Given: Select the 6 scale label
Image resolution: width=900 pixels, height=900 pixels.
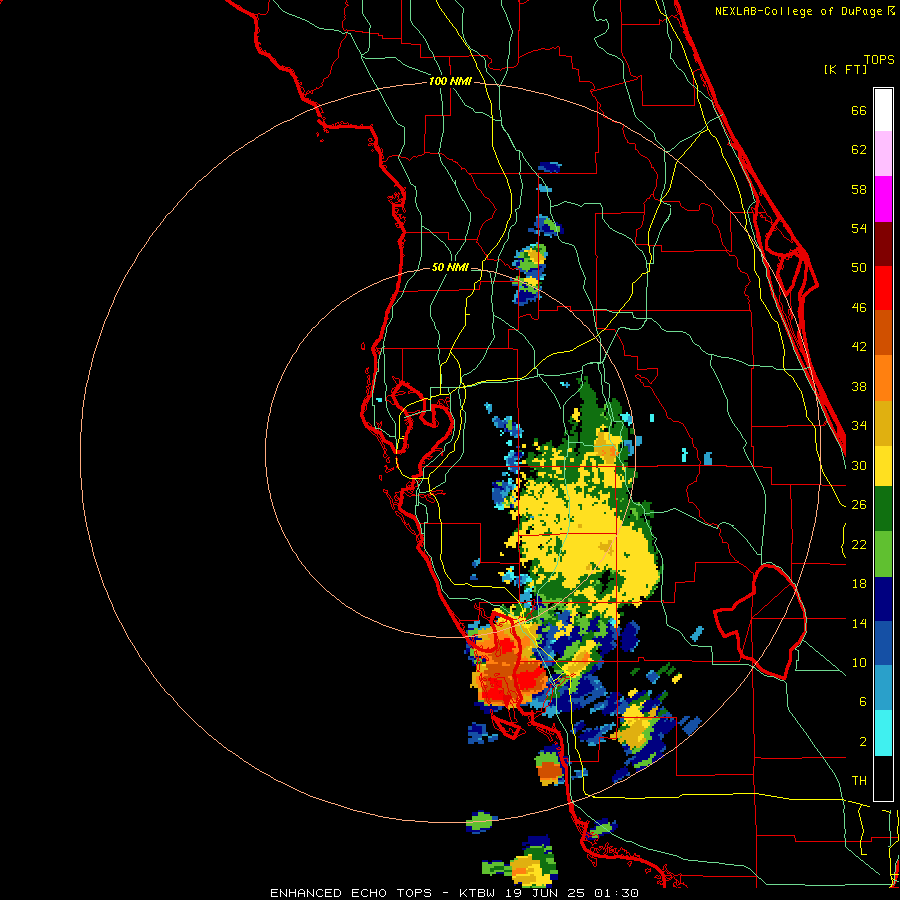Looking at the screenshot, I should (863, 702).
